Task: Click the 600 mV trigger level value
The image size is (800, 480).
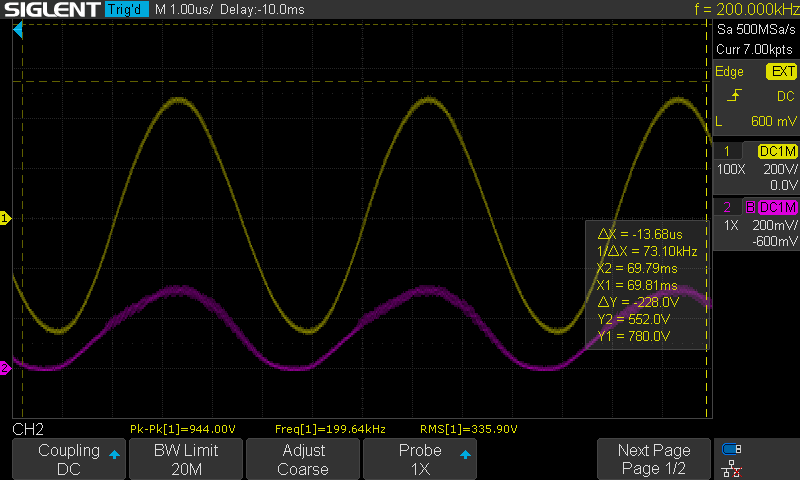Action: click(x=772, y=120)
